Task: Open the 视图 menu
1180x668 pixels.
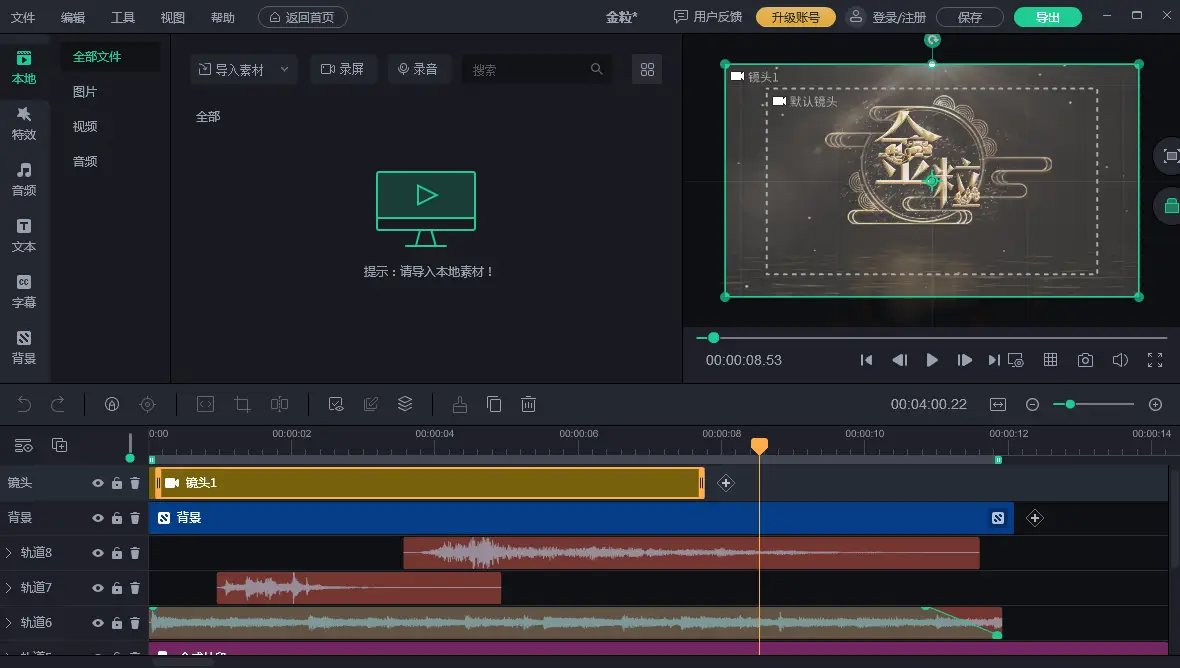Action: (x=173, y=17)
